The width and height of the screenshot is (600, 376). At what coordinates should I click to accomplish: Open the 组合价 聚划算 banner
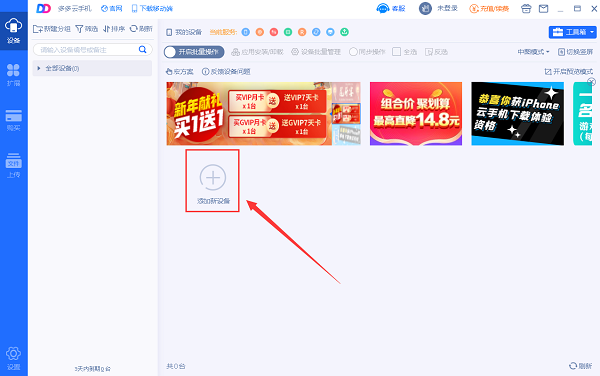click(416, 114)
